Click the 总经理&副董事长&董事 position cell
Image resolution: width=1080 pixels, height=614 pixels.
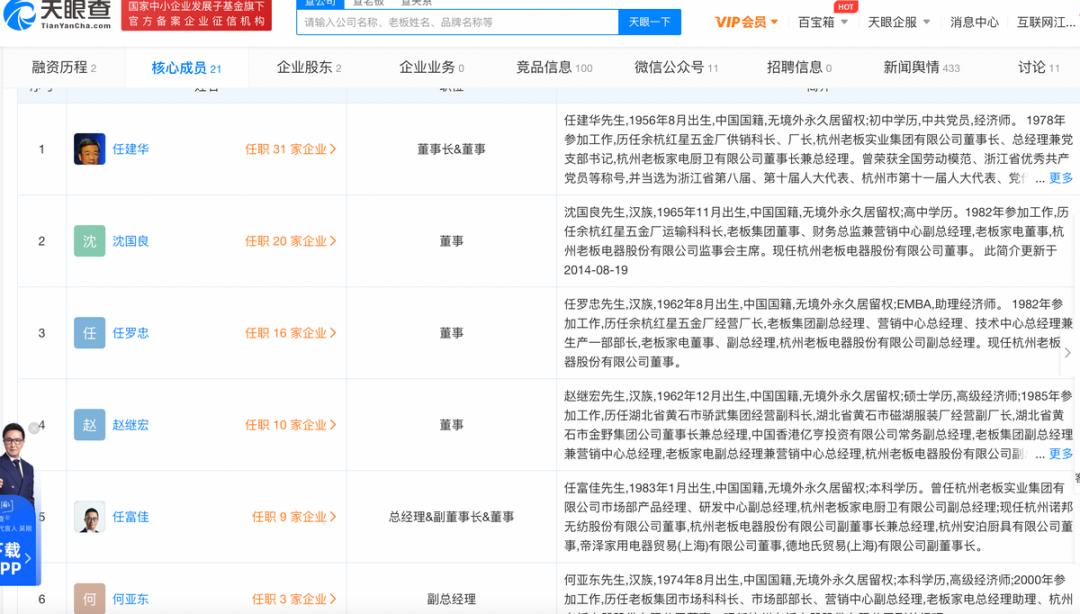pos(451,517)
